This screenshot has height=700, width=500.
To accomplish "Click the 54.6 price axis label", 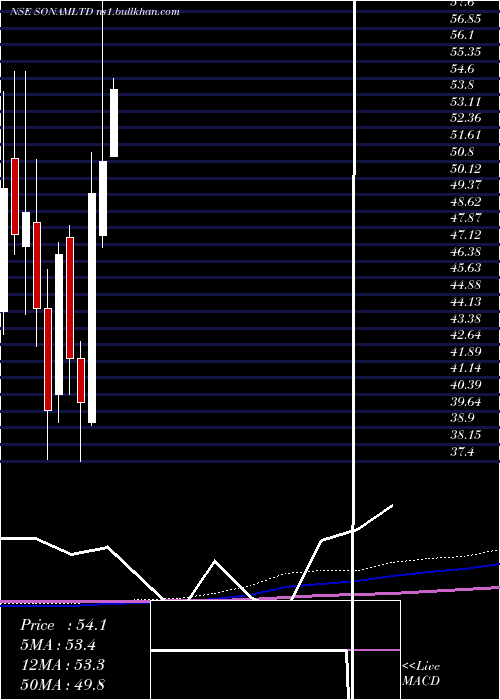I will pos(462,69).
